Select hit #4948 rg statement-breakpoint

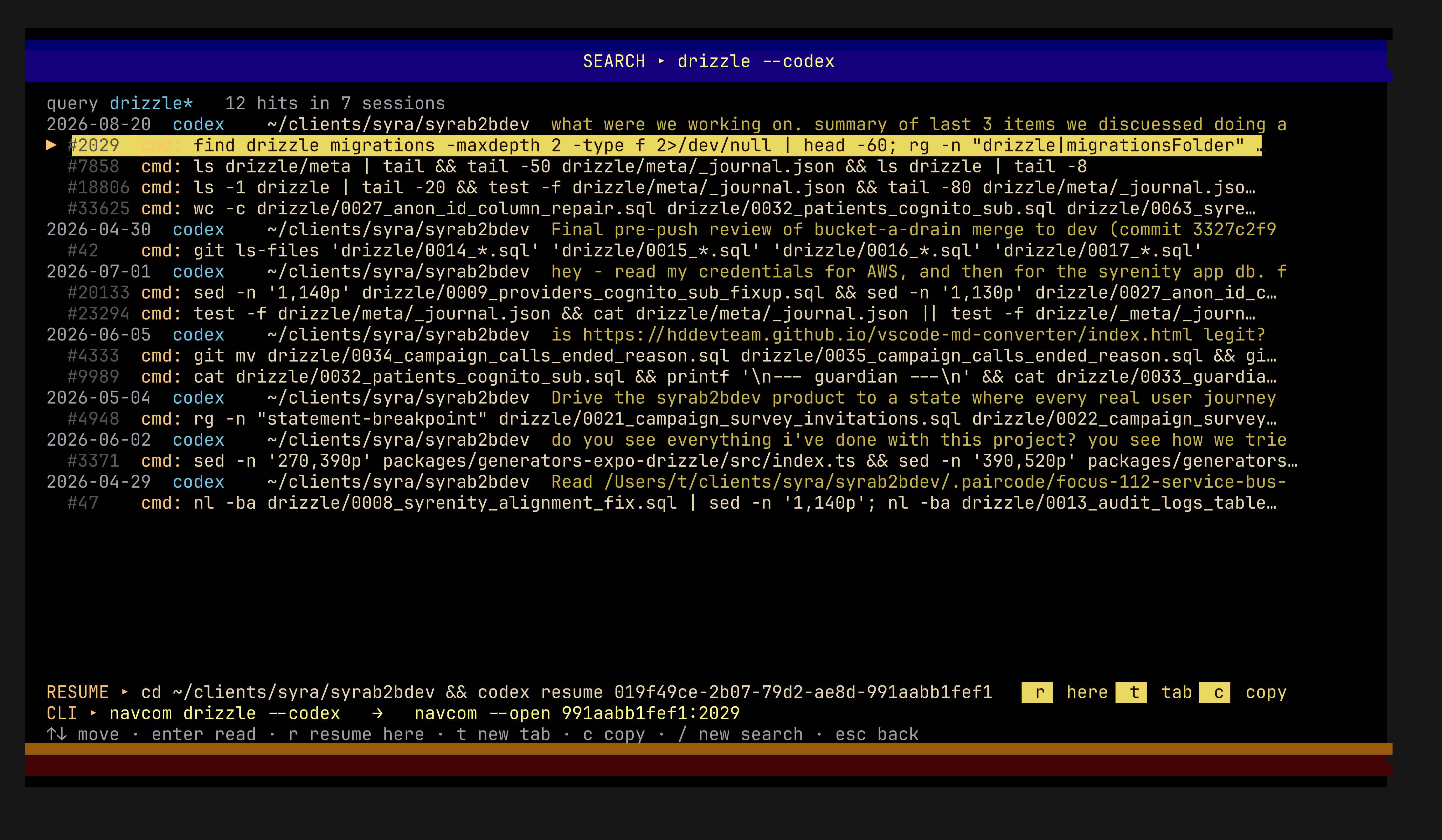672,419
